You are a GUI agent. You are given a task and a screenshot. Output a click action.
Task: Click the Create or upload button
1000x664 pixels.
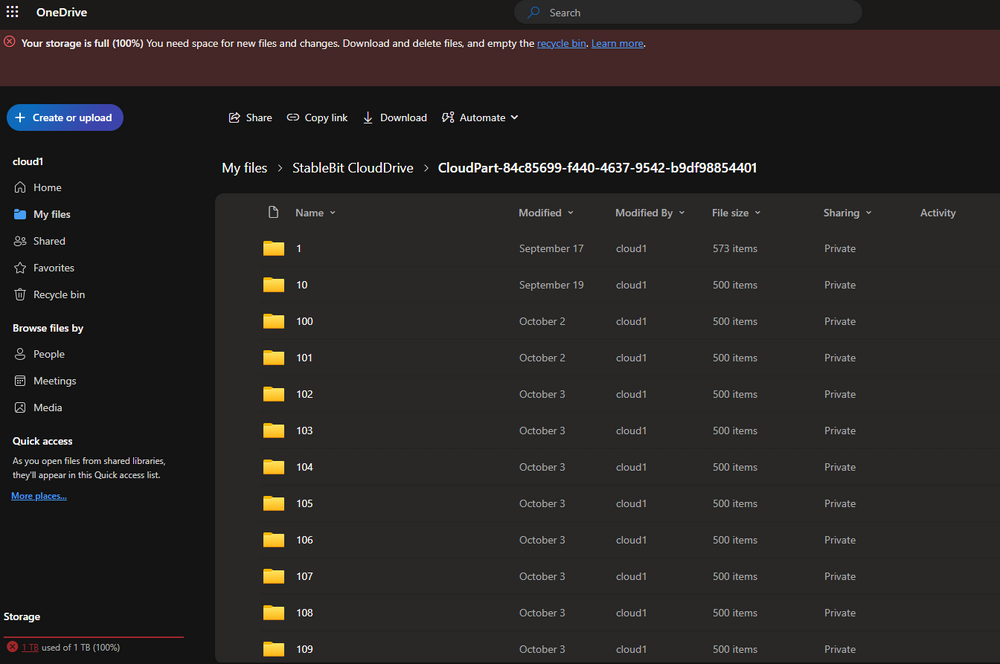point(64,117)
